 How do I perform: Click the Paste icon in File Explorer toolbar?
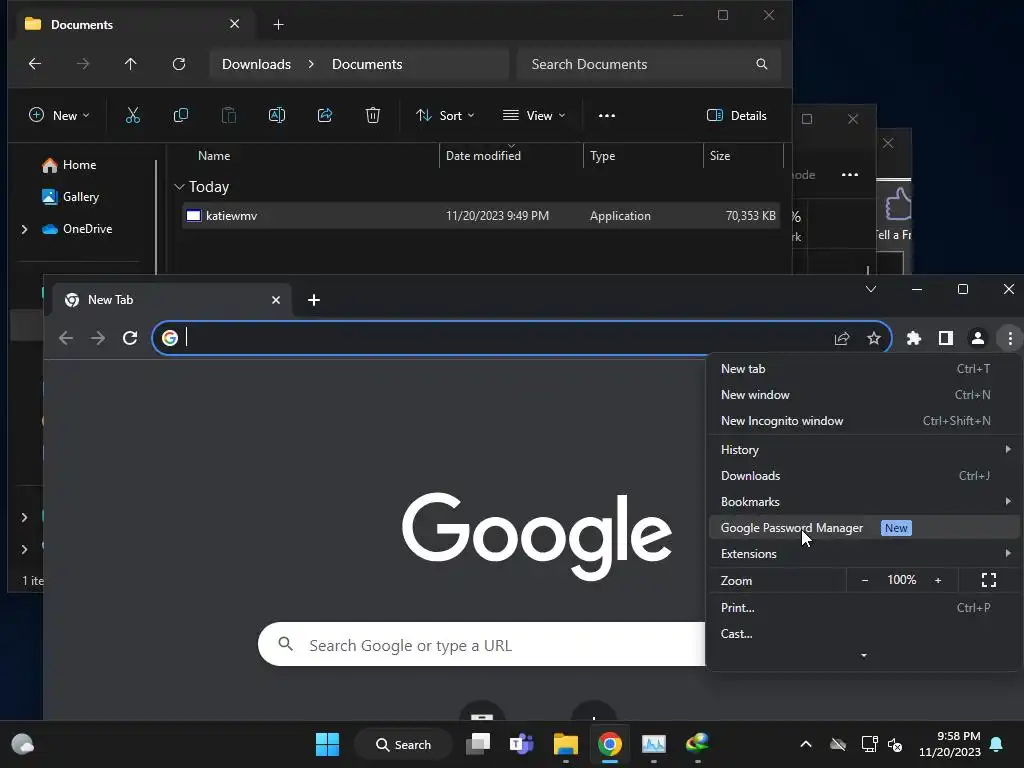tap(229, 116)
